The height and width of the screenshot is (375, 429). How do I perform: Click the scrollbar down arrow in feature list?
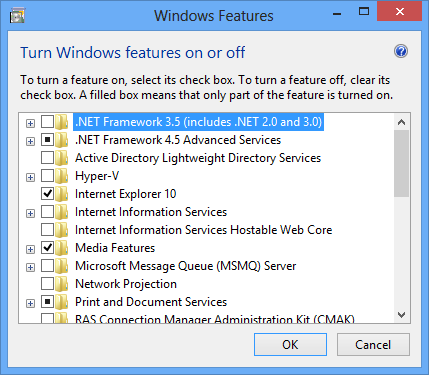402,315
